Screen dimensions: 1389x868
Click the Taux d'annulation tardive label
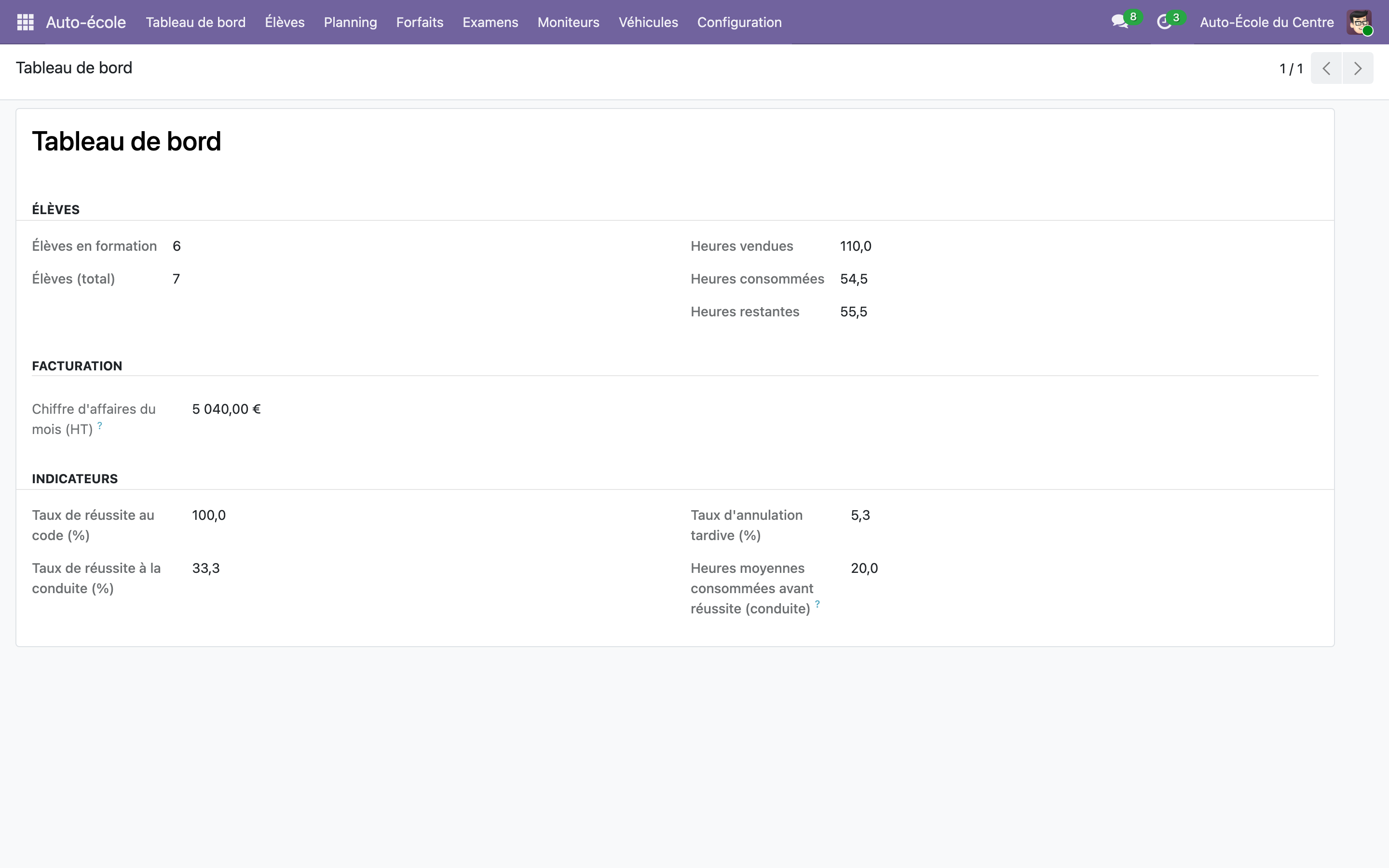[x=746, y=525]
